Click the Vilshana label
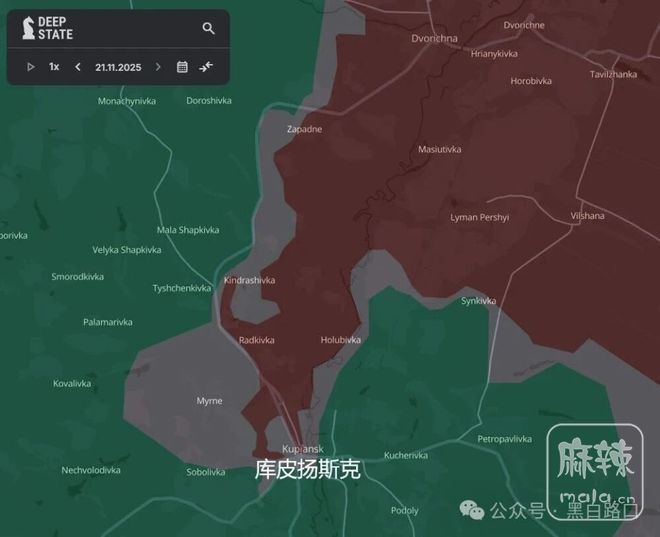The width and height of the screenshot is (660, 537). [x=587, y=216]
